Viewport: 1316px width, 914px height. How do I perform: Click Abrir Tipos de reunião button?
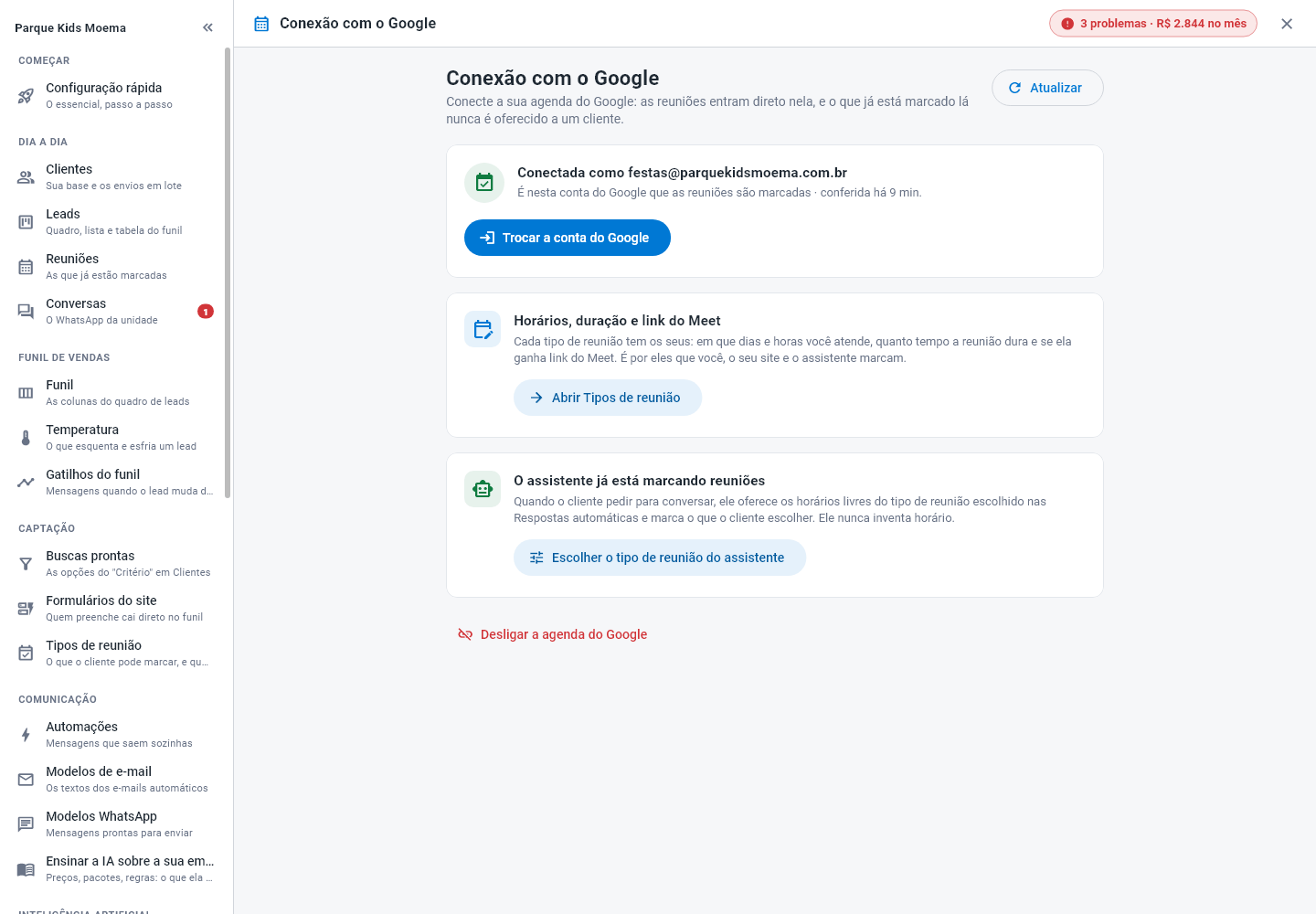pyautogui.click(x=608, y=398)
